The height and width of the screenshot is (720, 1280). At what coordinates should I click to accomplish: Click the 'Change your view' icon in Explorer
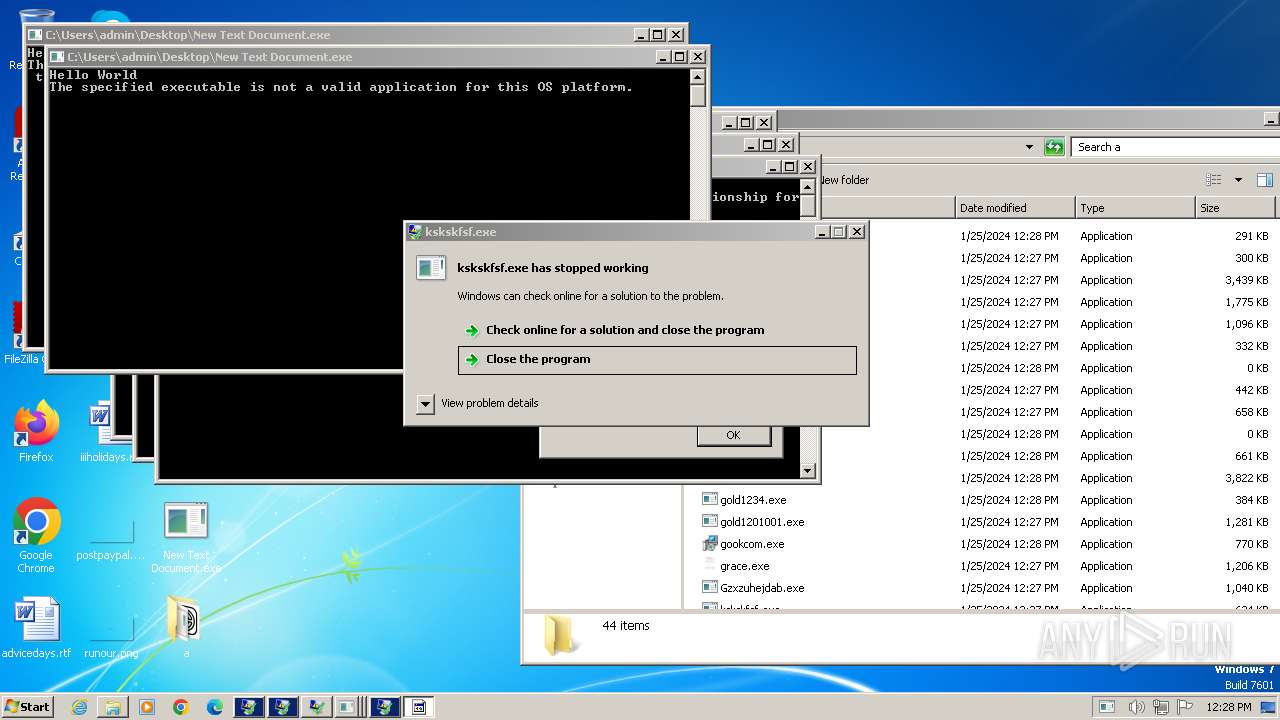[1214, 180]
